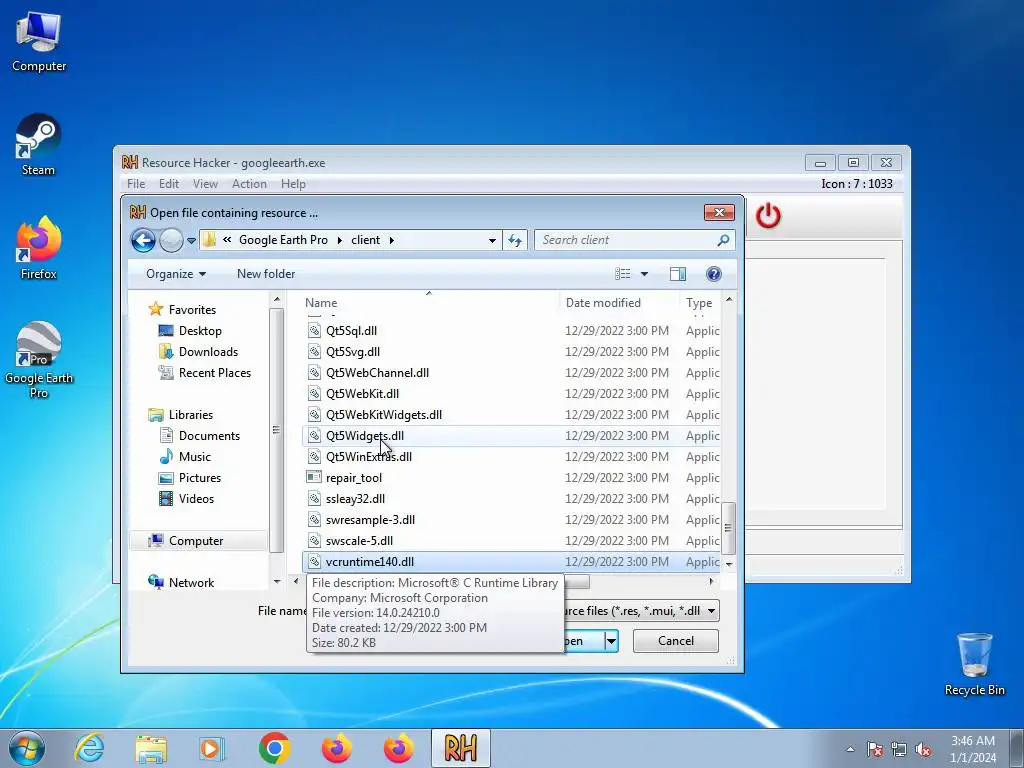Change view with the view icon

622,274
